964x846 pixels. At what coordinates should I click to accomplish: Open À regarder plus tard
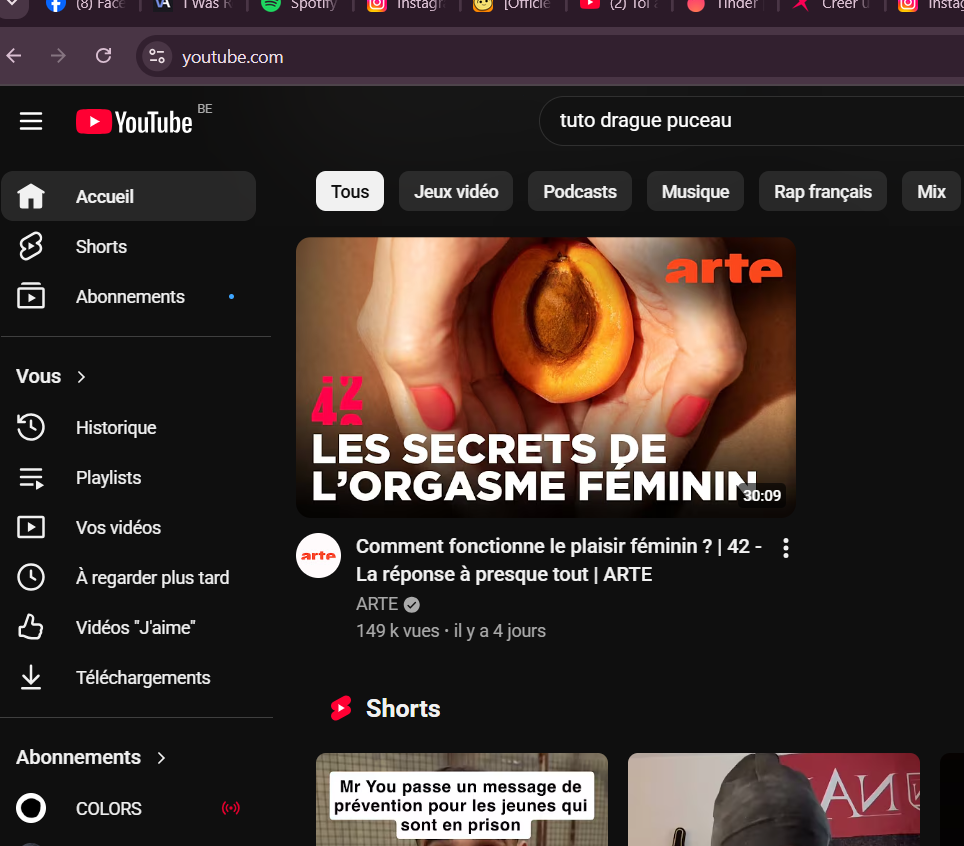(152, 578)
